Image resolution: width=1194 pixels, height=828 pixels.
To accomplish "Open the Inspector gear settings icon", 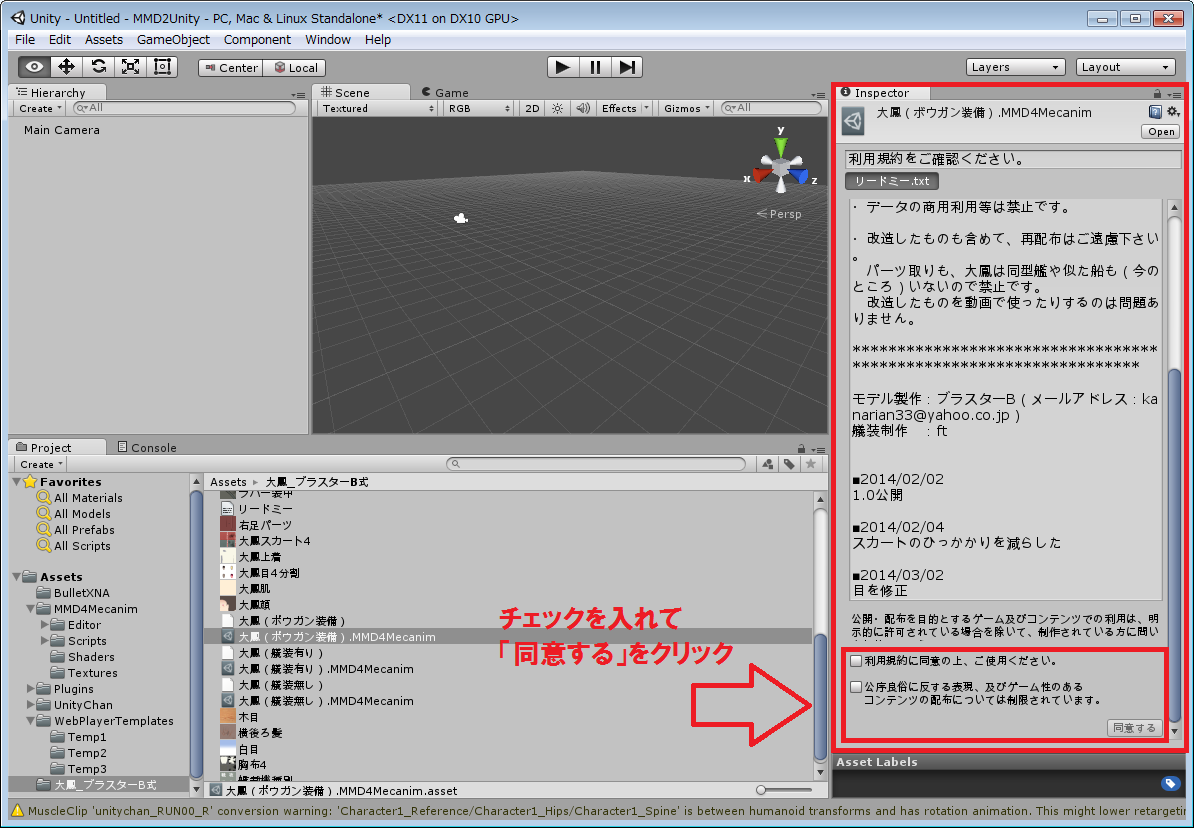I will [x=1173, y=112].
